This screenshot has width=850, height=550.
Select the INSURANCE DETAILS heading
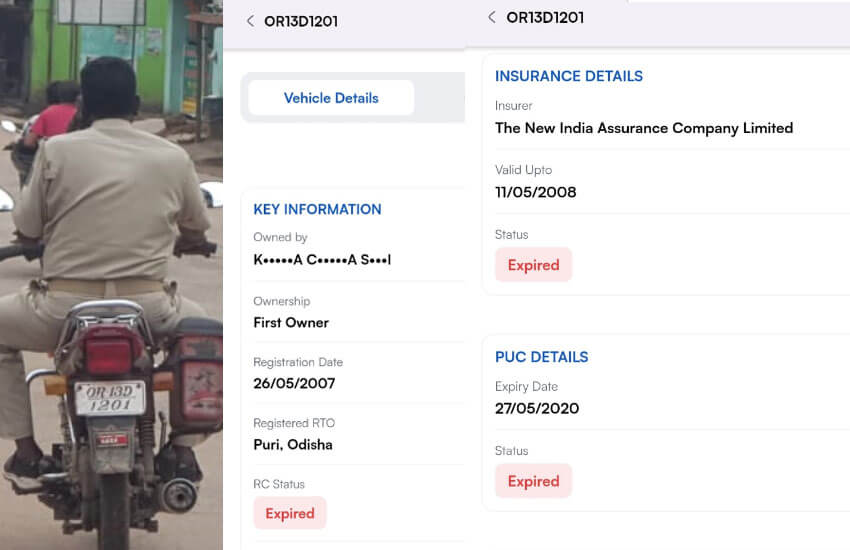click(569, 76)
